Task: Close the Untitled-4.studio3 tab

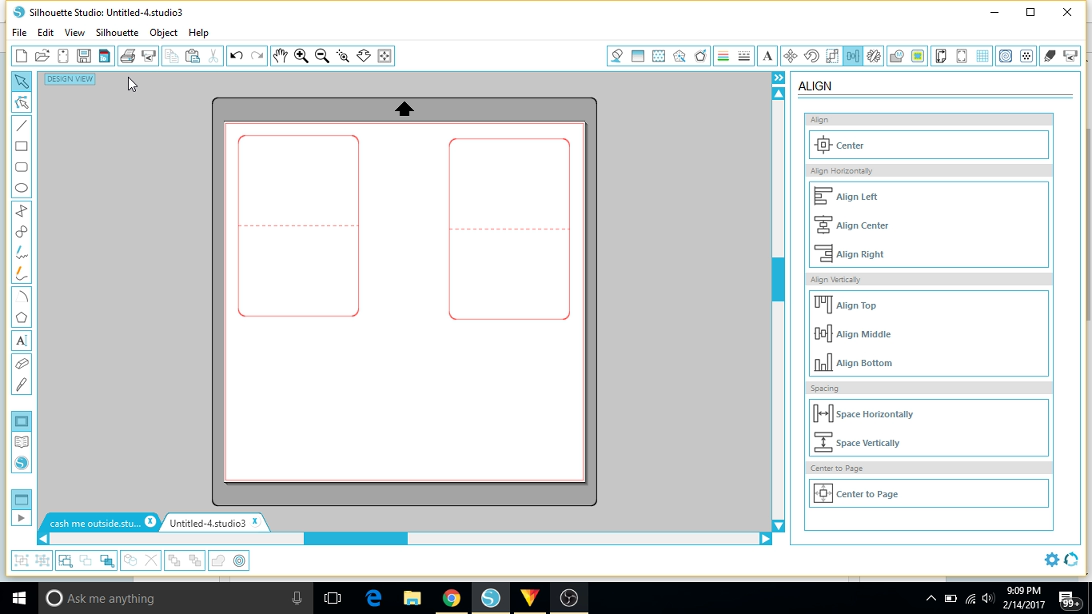Action: [x=255, y=521]
